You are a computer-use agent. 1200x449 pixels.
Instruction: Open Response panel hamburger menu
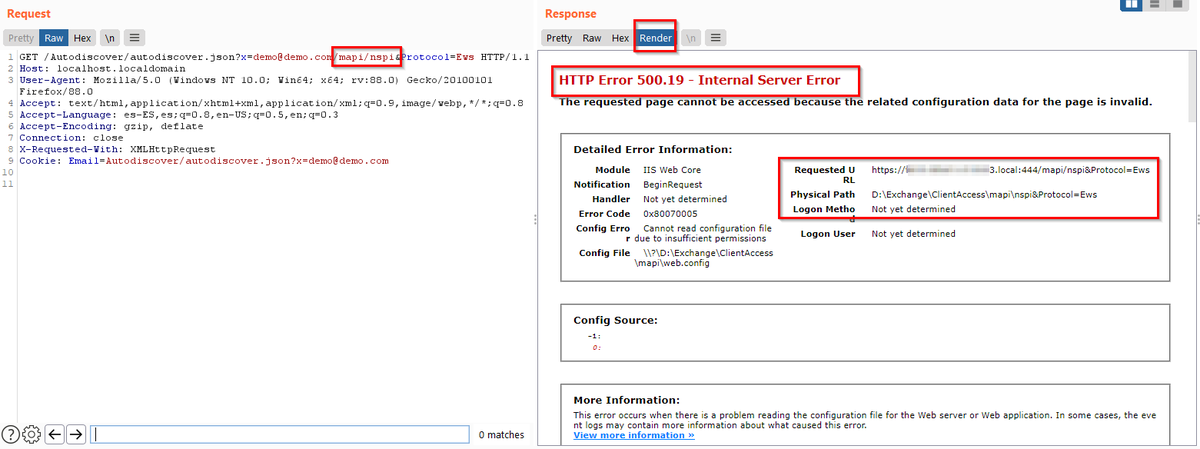(x=715, y=38)
